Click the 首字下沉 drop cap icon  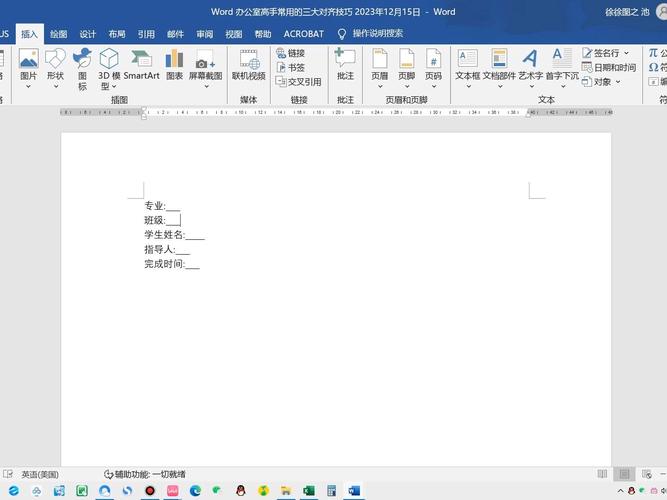click(x=562, y=58)
